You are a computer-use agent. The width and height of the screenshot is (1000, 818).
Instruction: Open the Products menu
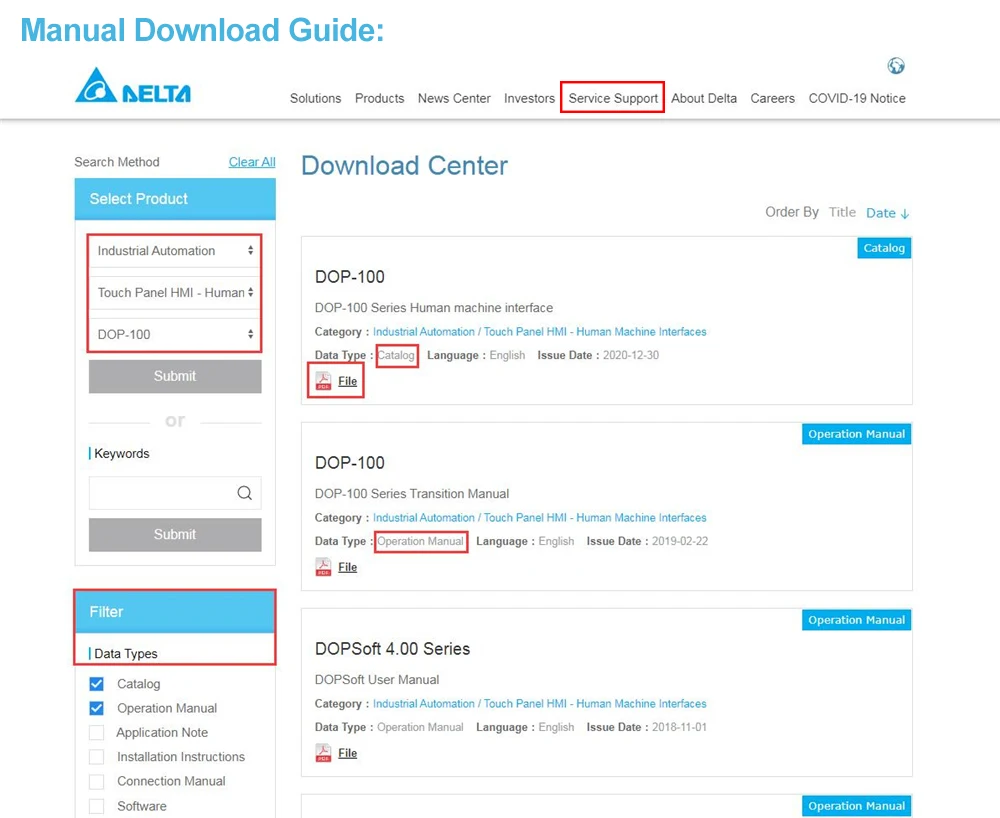pyautogui.click(x=379, y=98)
